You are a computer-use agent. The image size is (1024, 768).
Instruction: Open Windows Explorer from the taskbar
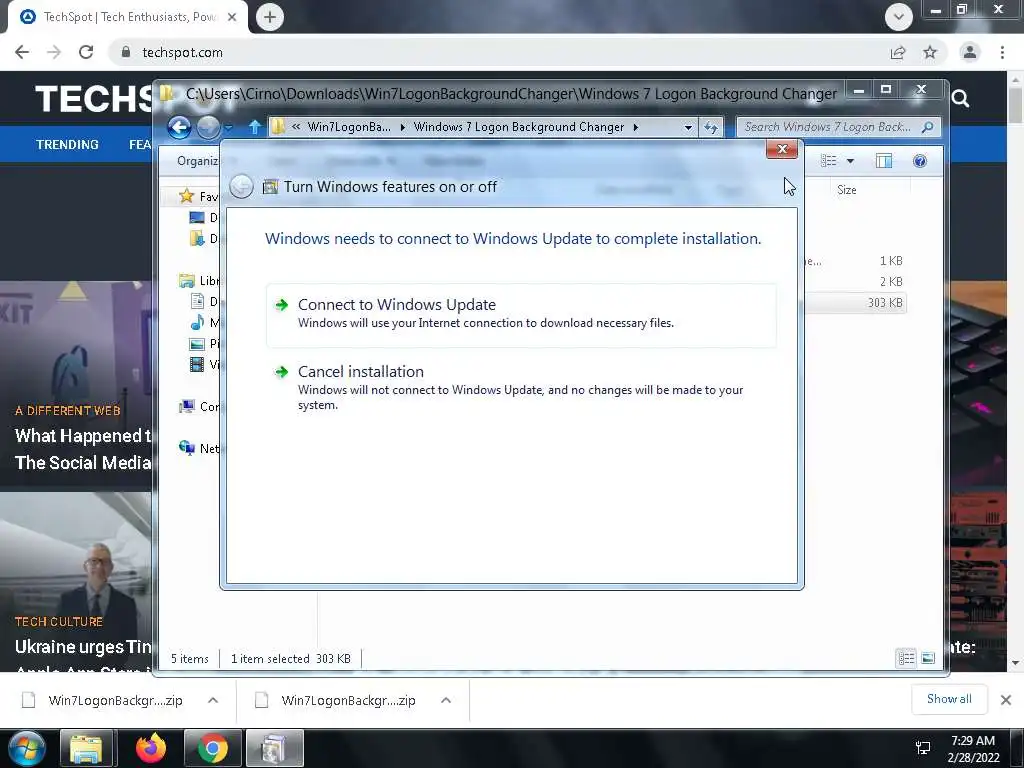87,748
